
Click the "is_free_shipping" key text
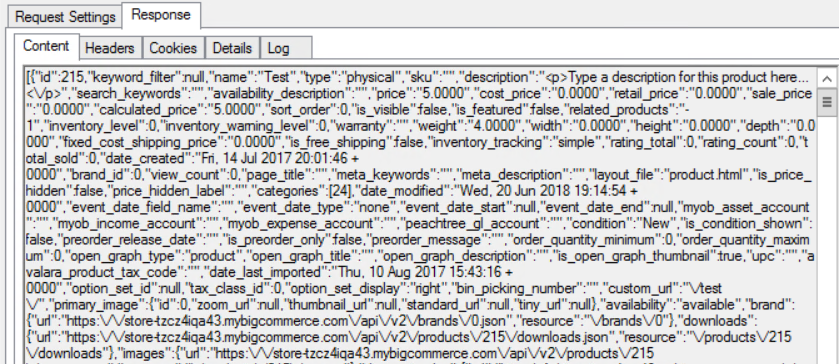click(338, 142)
